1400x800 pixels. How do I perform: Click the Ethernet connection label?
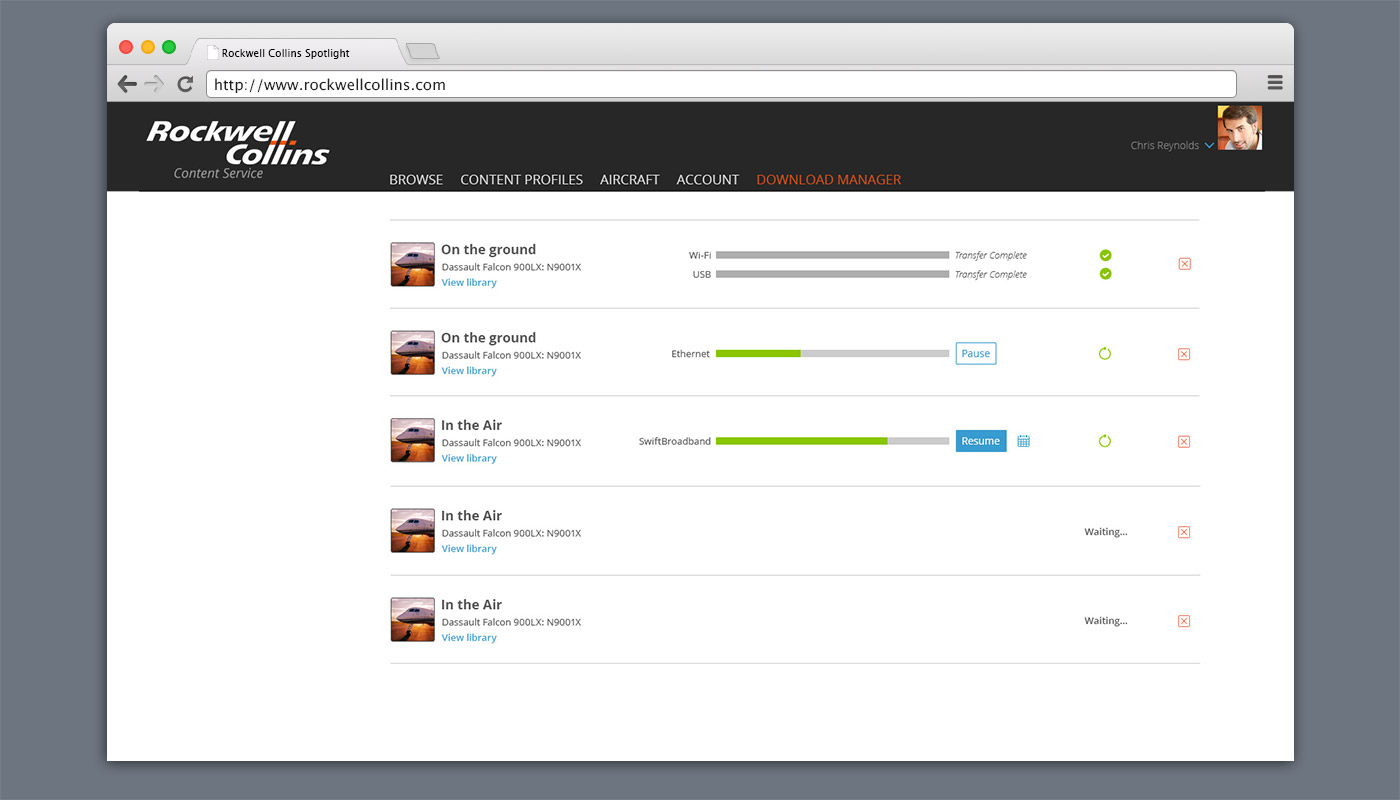691,354
